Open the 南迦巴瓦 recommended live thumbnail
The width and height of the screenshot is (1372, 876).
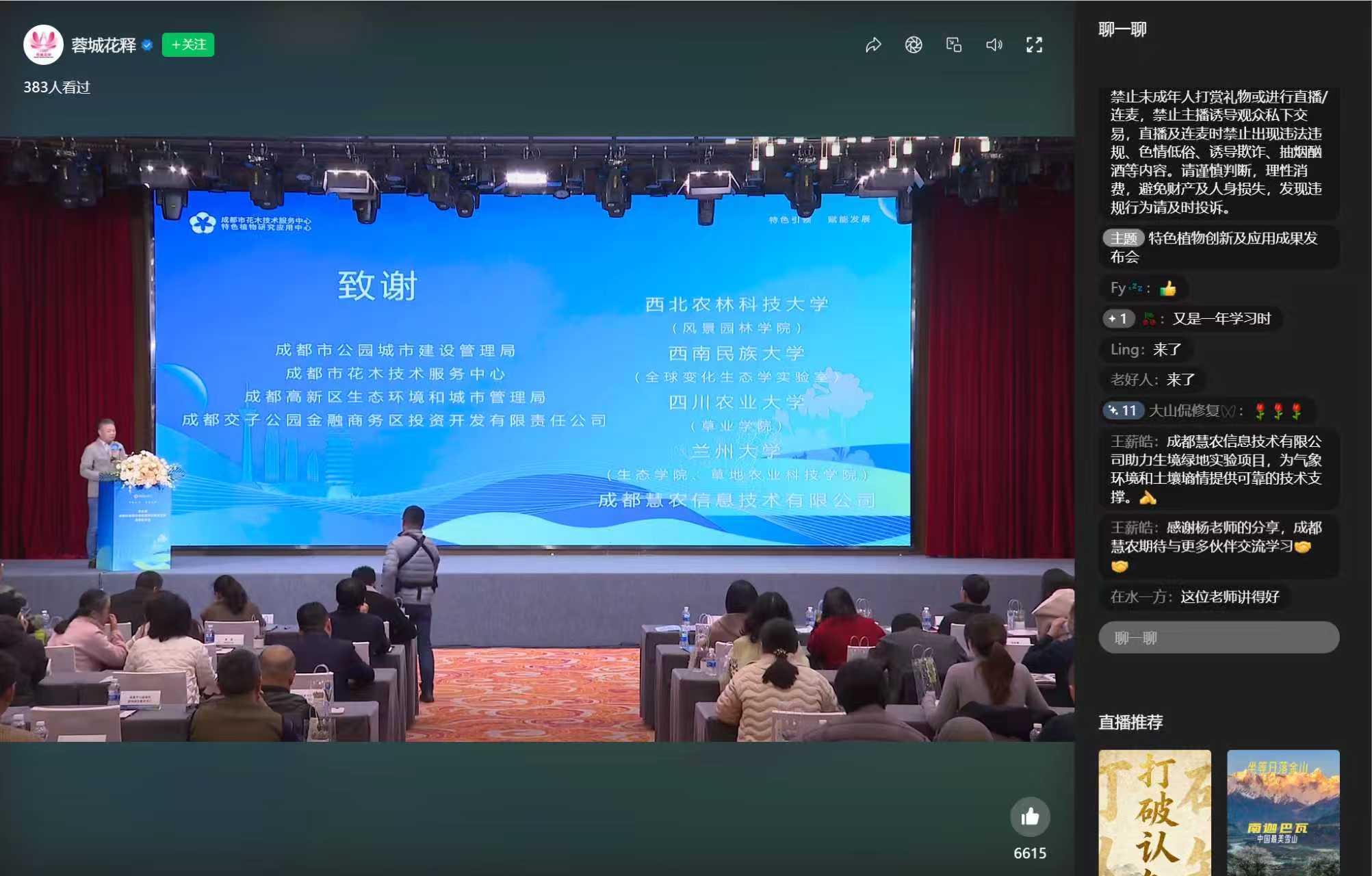tap(1283, 812)
